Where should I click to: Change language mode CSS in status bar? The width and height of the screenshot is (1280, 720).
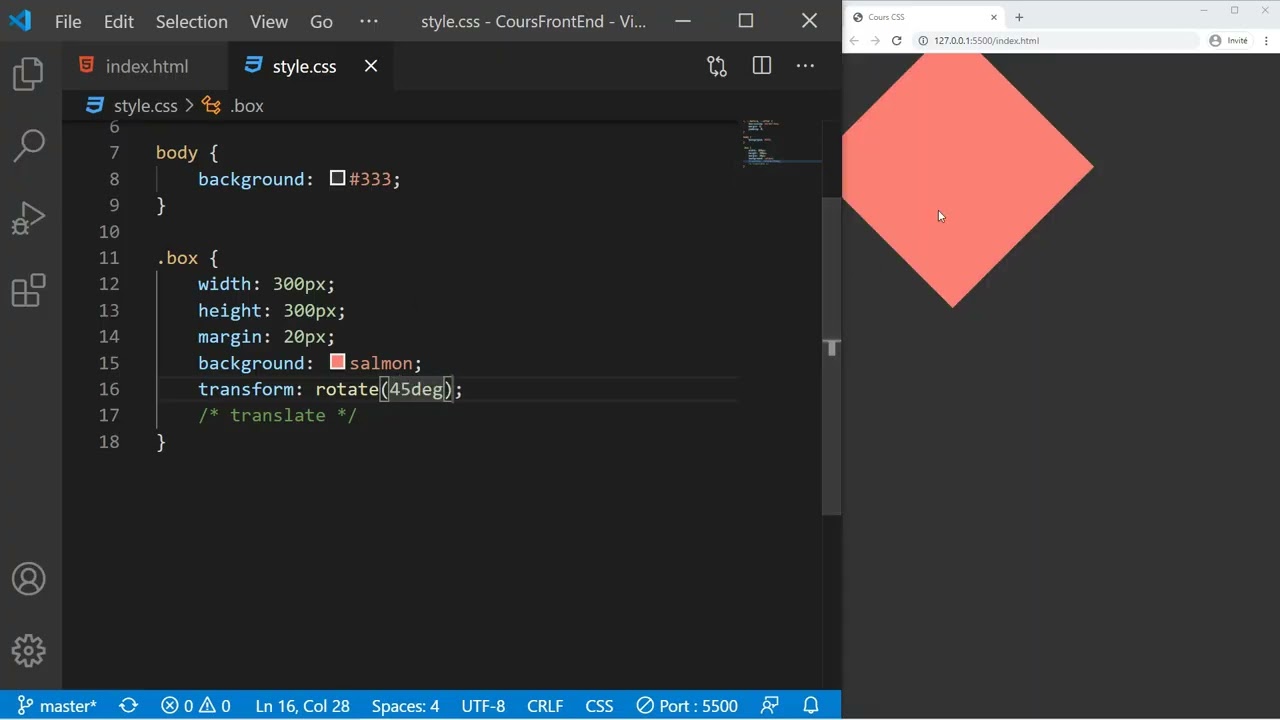point(599,706)
